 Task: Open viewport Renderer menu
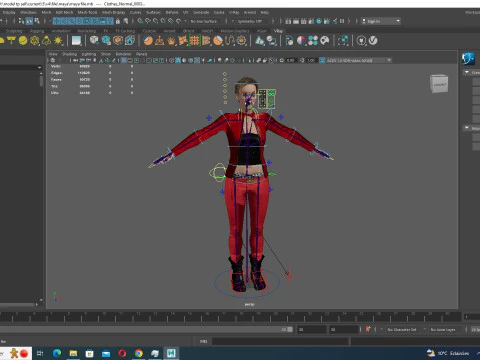point(123,54)
